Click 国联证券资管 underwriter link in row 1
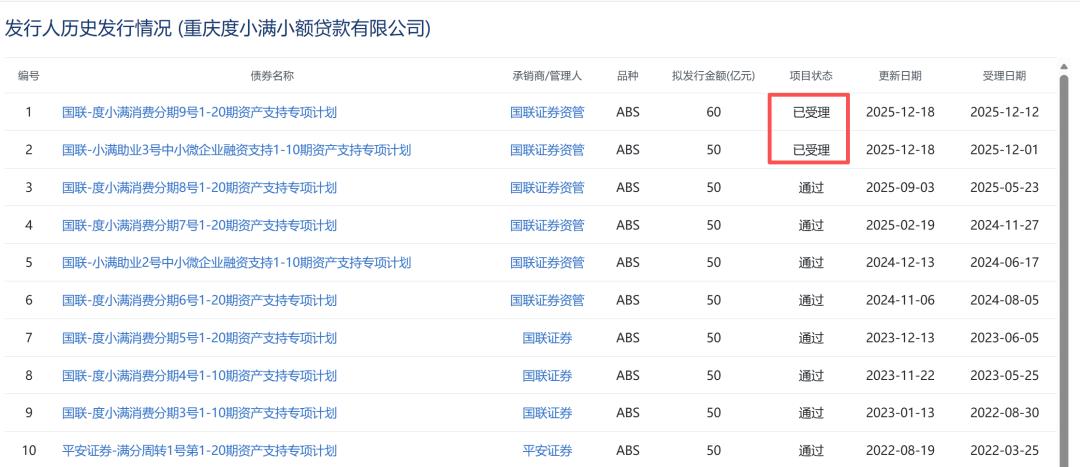Viewport: 1080px width, 467px height. [547, 112]
